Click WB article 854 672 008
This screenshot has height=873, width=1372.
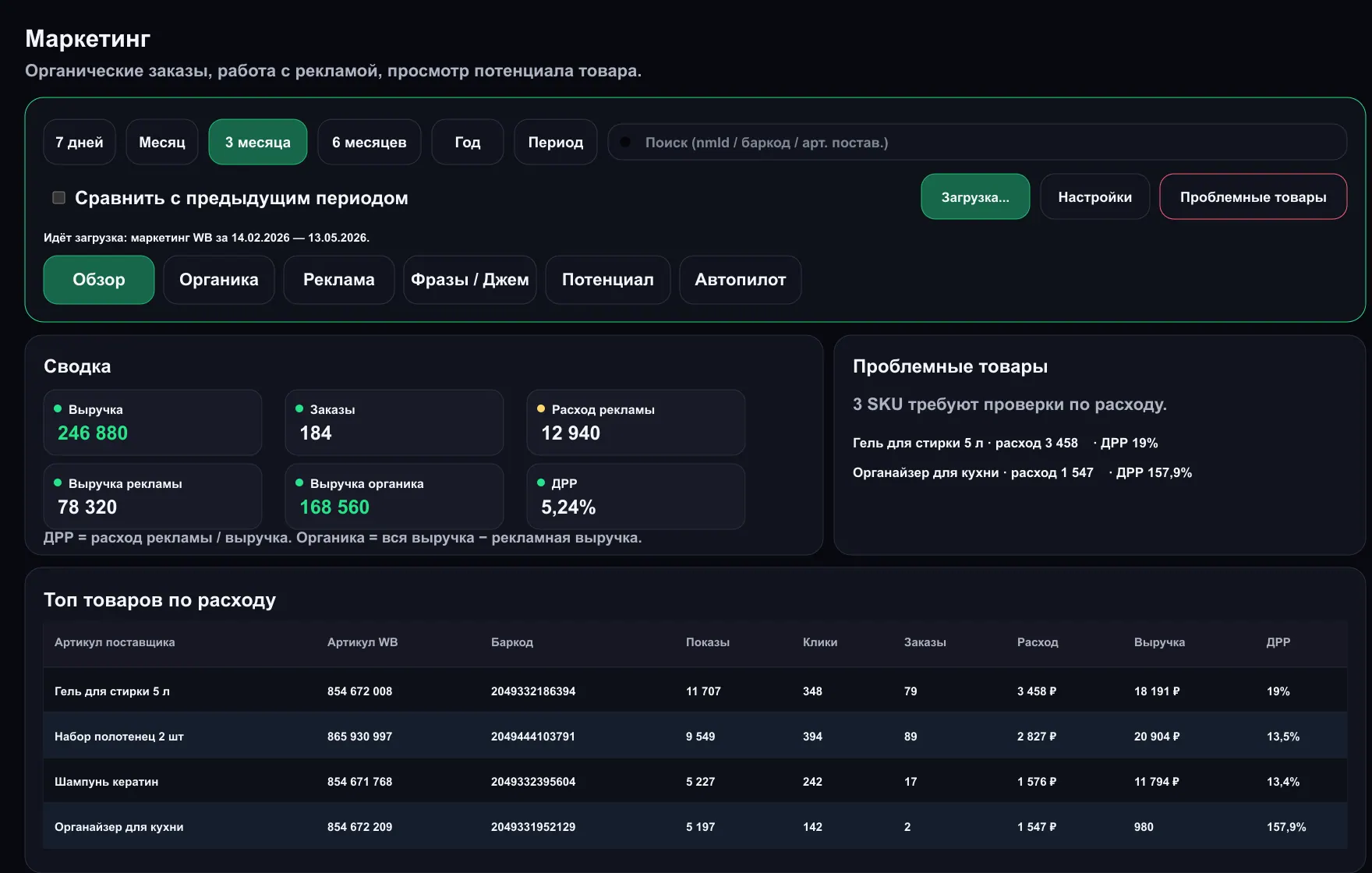tap(359, 691)
